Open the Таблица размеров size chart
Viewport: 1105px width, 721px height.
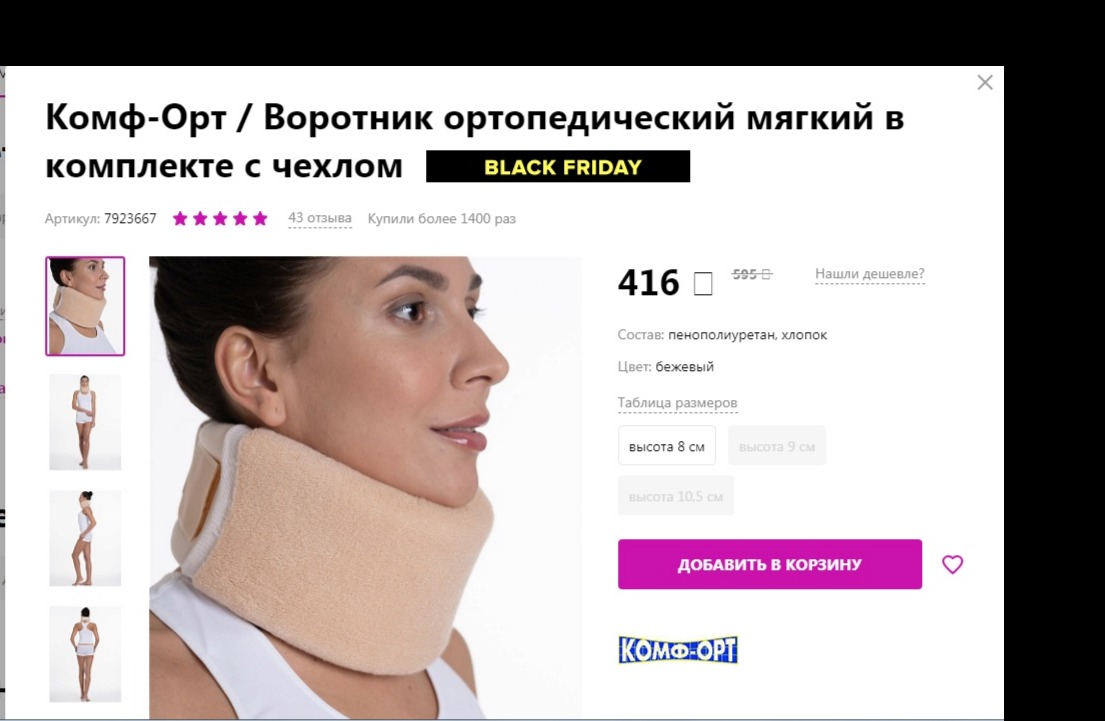click(x=677, y=402)
